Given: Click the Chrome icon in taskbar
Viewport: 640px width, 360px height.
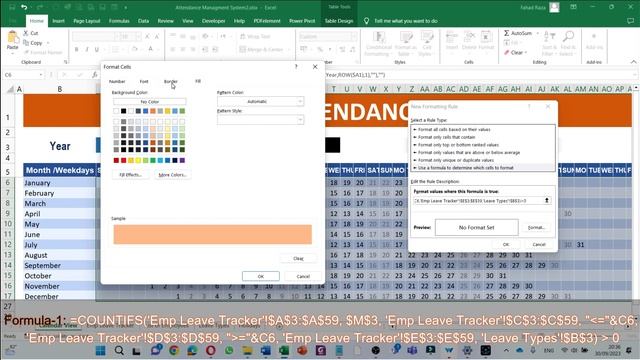Looking at the screenshot, I should coord(174,350).
